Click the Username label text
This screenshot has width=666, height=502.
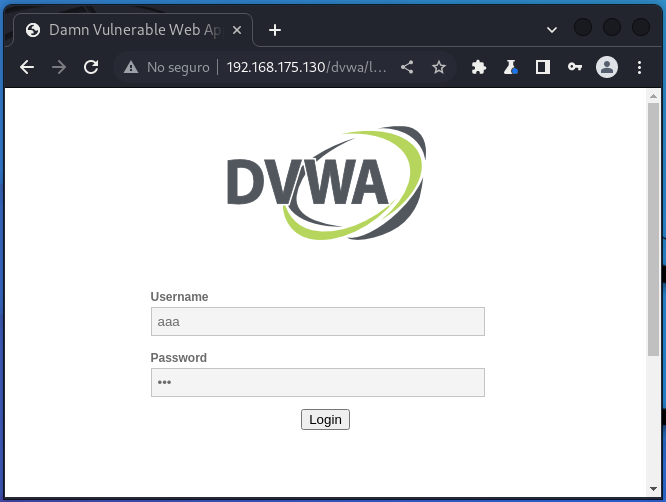(x=179, y=296)
